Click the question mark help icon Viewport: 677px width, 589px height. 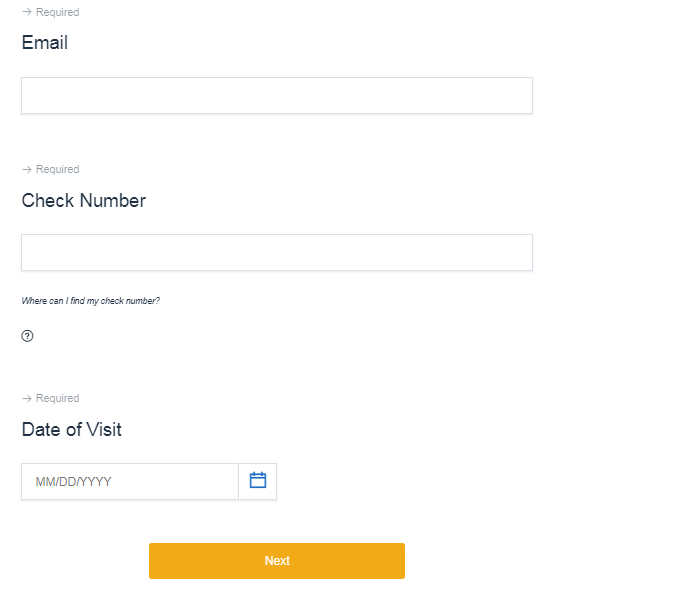point(27,336)
